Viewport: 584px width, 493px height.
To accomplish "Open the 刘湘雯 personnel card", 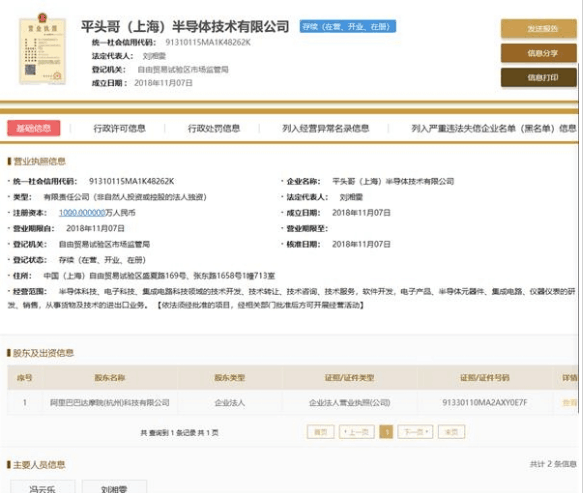I will point(114,487).
